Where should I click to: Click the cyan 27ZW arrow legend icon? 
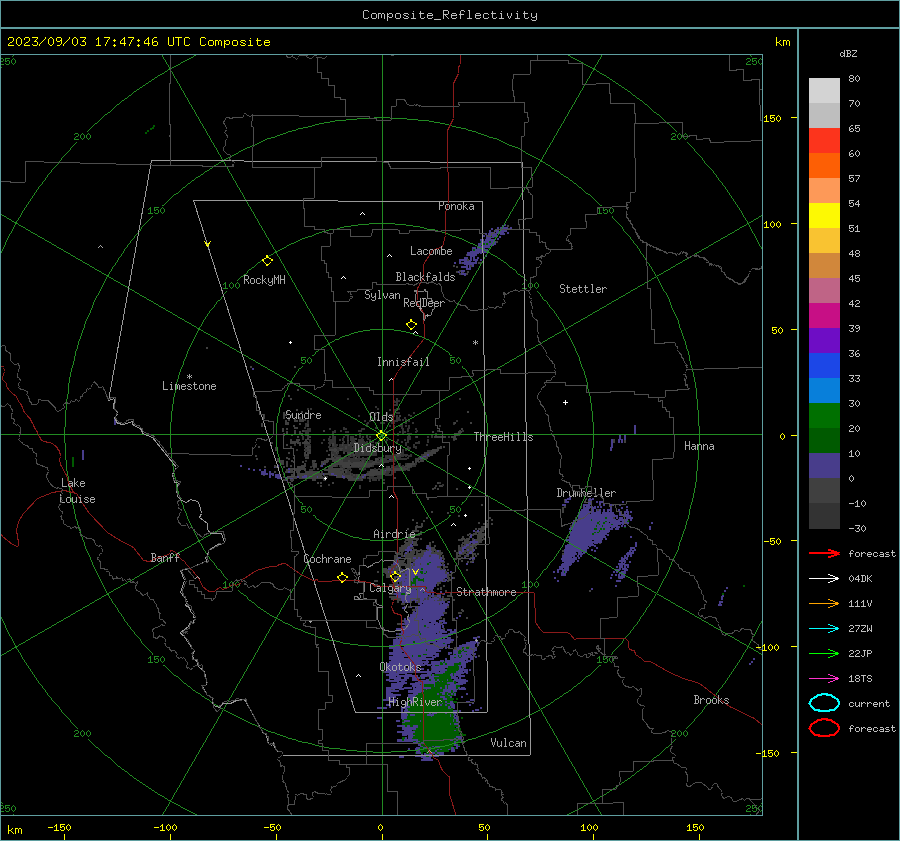824,629
